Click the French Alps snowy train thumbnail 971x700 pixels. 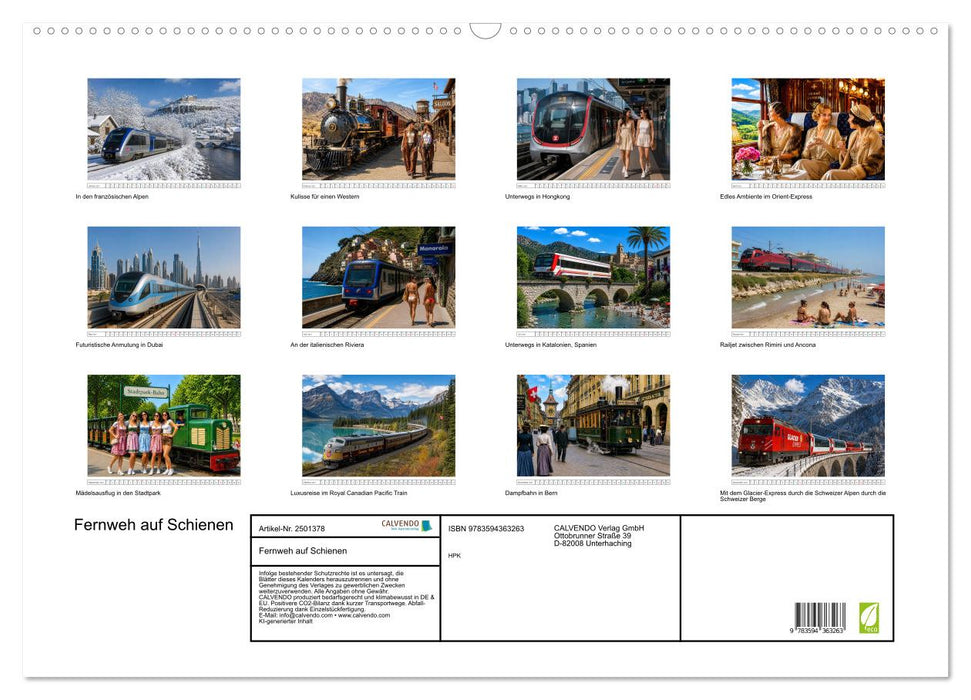coord(163,129)
